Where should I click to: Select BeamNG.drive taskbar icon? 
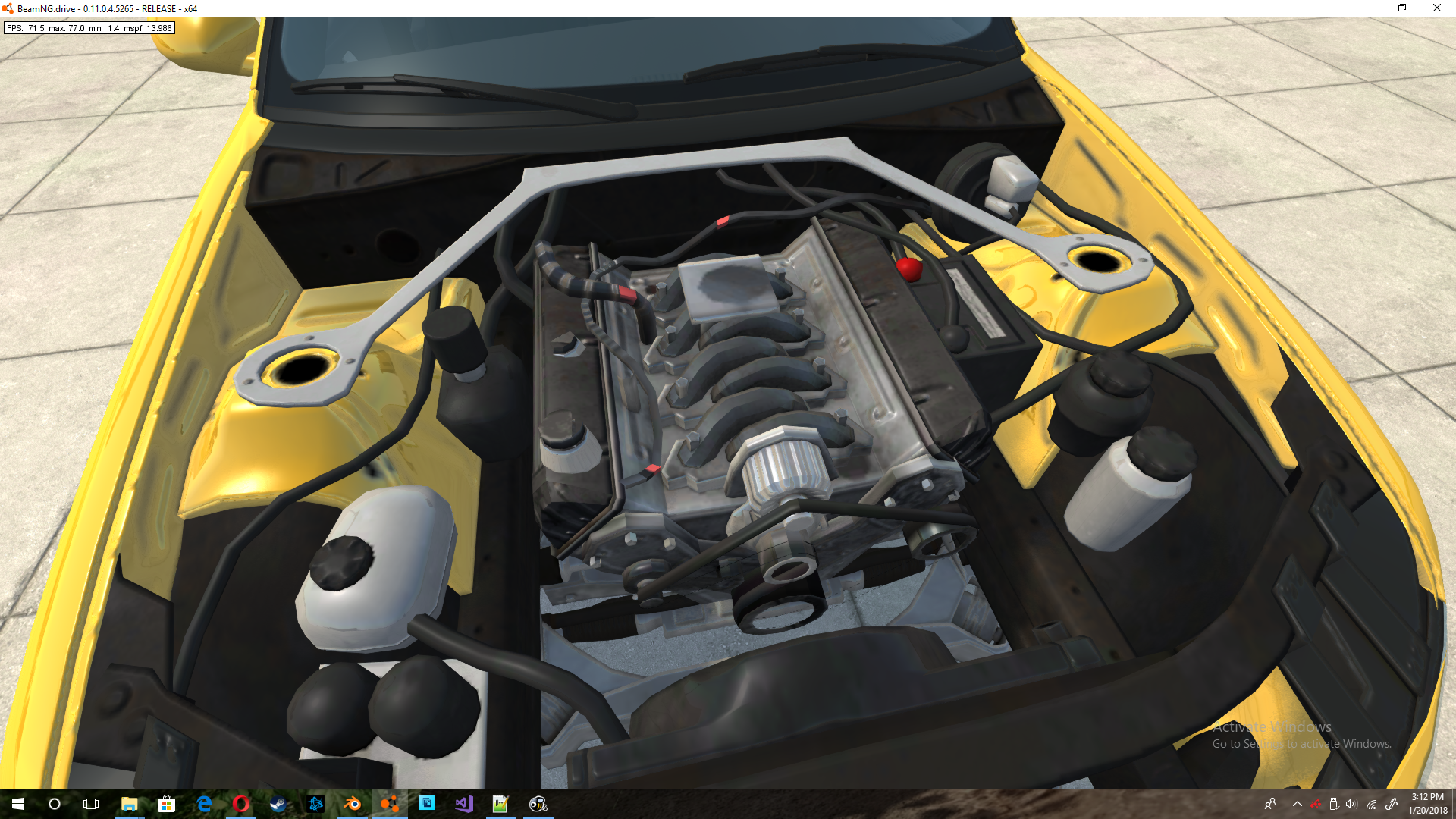click(x=390, y=804)
